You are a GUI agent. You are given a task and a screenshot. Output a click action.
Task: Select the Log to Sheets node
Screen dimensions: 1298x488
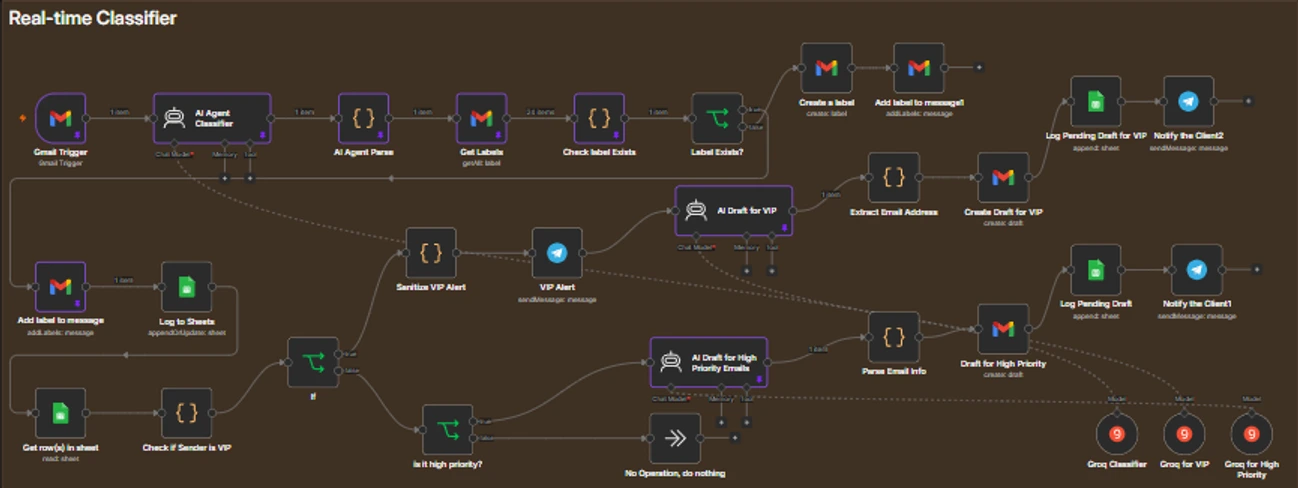pos(187,287)
